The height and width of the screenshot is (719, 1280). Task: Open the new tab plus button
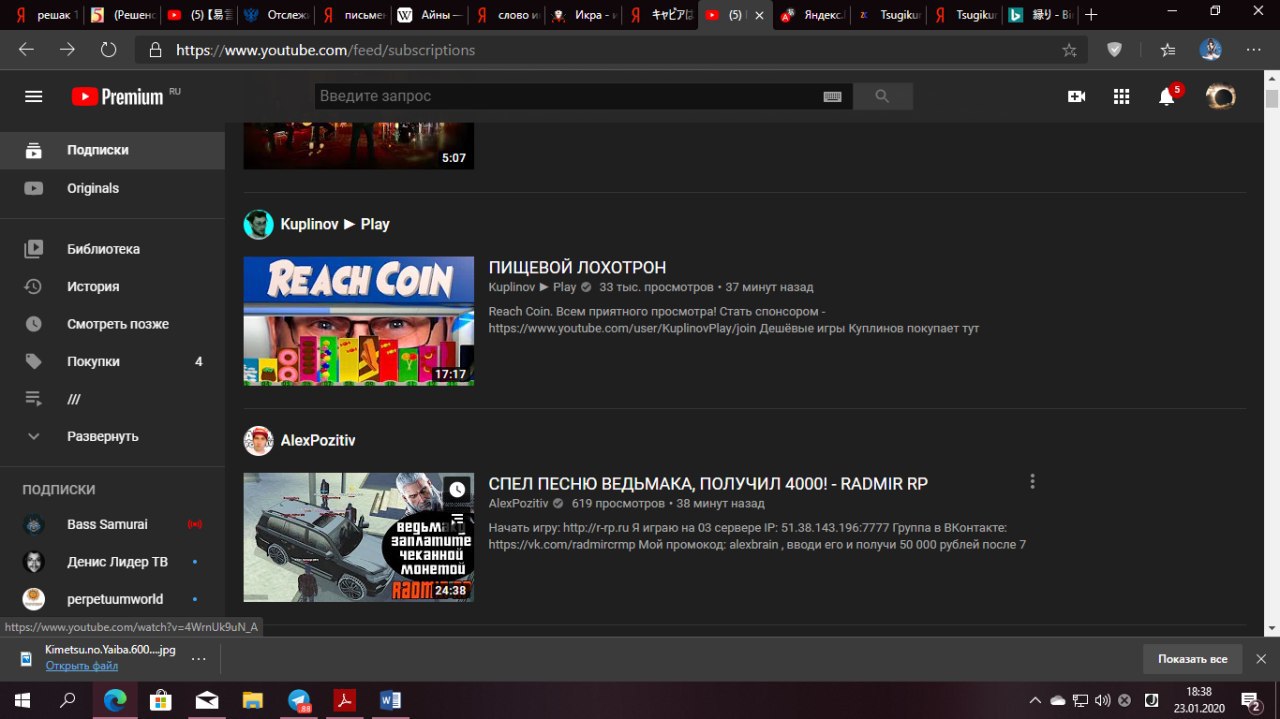pos(1091,15)
